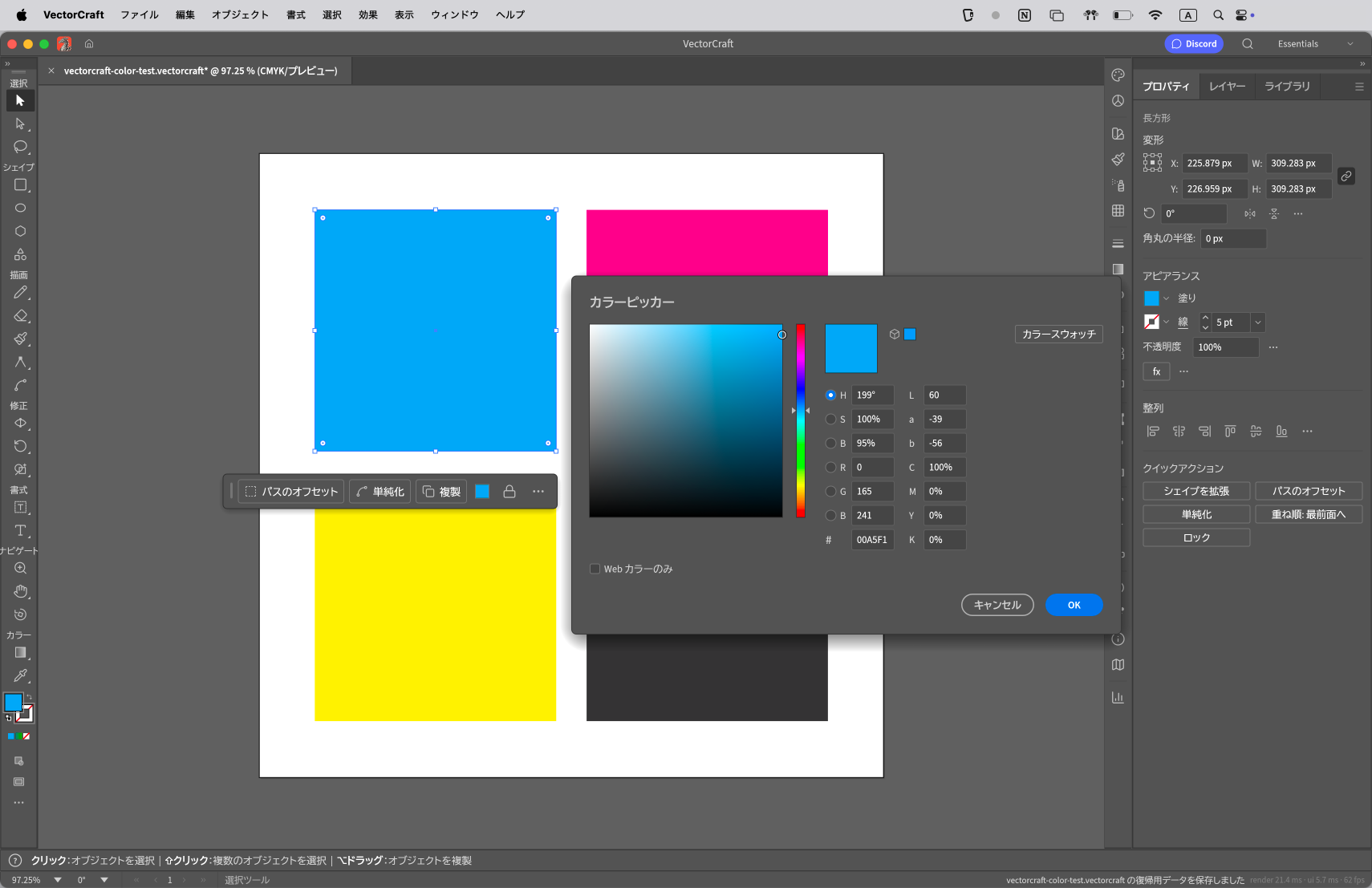Image resolution: width=1372 pixels, height=888 pixels.
Task: Click the fill color swatch in Appearance
Action: point(1151,298)
